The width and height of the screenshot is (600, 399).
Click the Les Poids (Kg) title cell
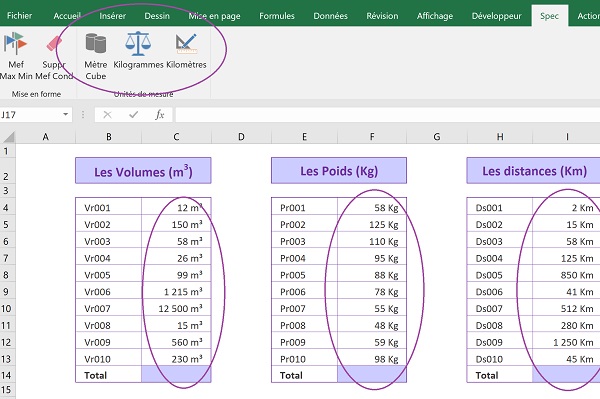coord(339,171)
